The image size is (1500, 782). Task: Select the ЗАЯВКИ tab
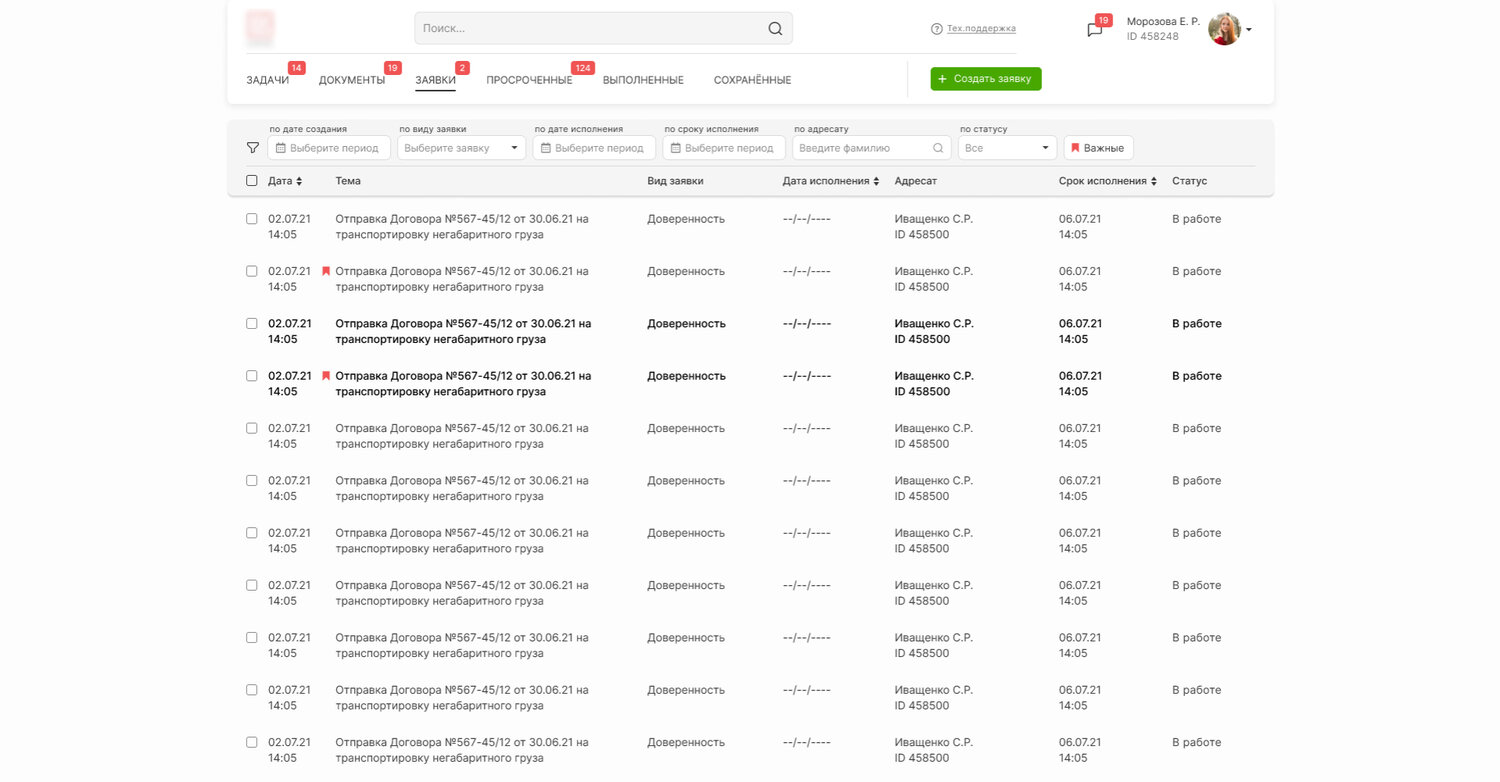[x=436, y=80]
